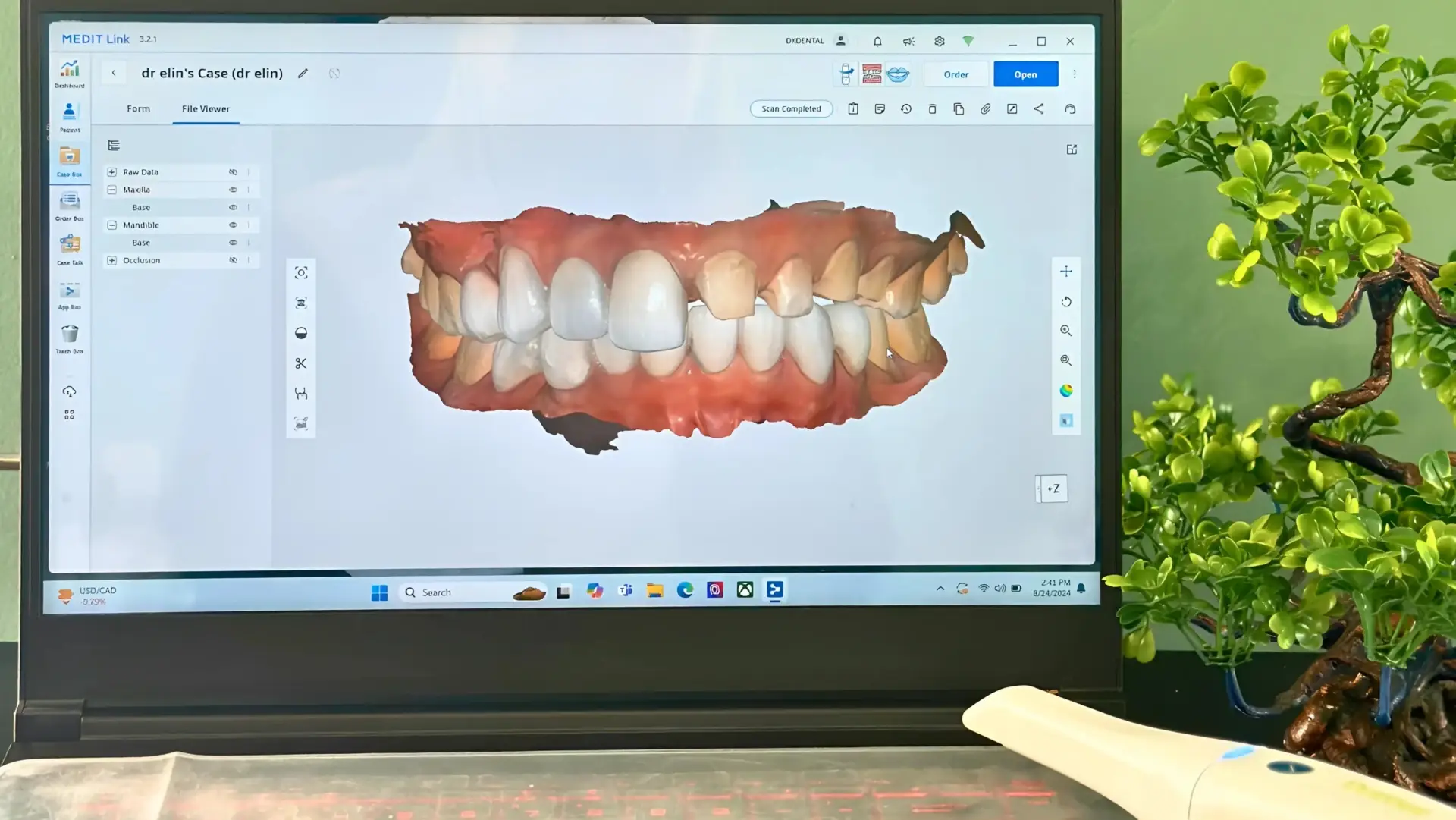Switch to the Form tab

(x=138, y=108)
